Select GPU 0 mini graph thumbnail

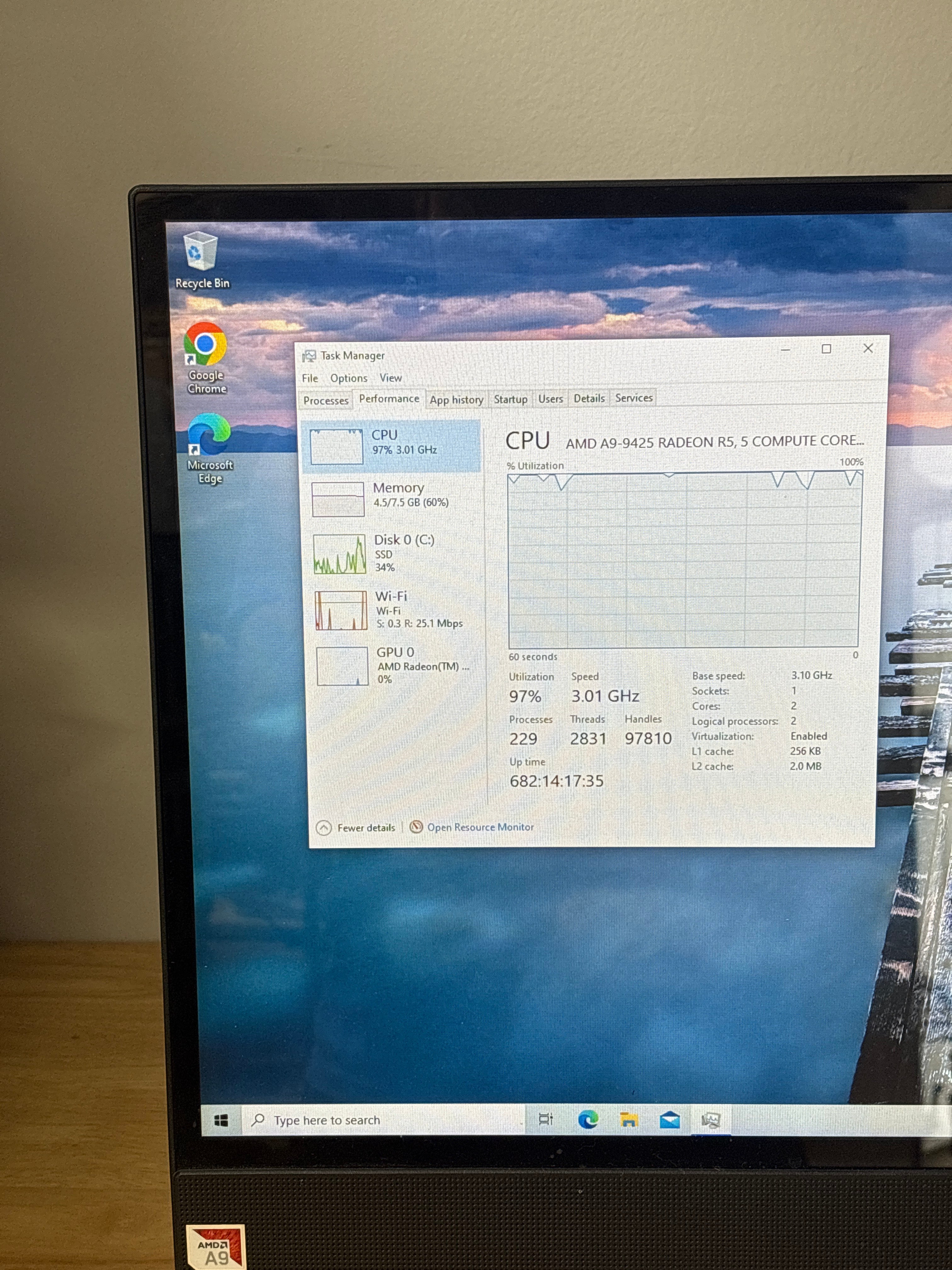point(343,666)
